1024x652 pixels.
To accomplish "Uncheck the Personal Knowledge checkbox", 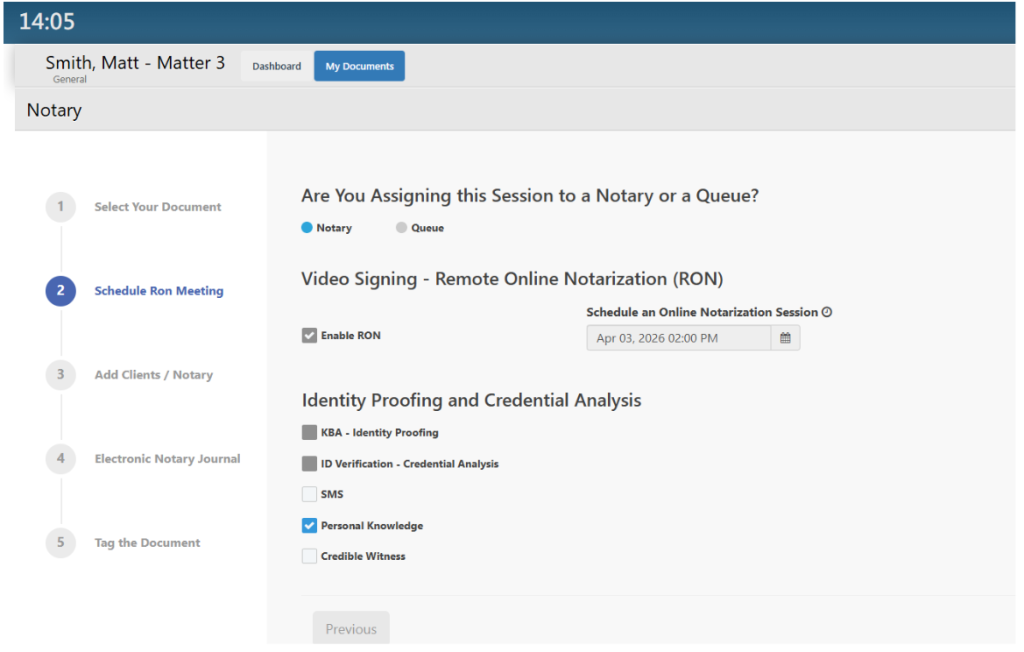I will tap(309, 526).
